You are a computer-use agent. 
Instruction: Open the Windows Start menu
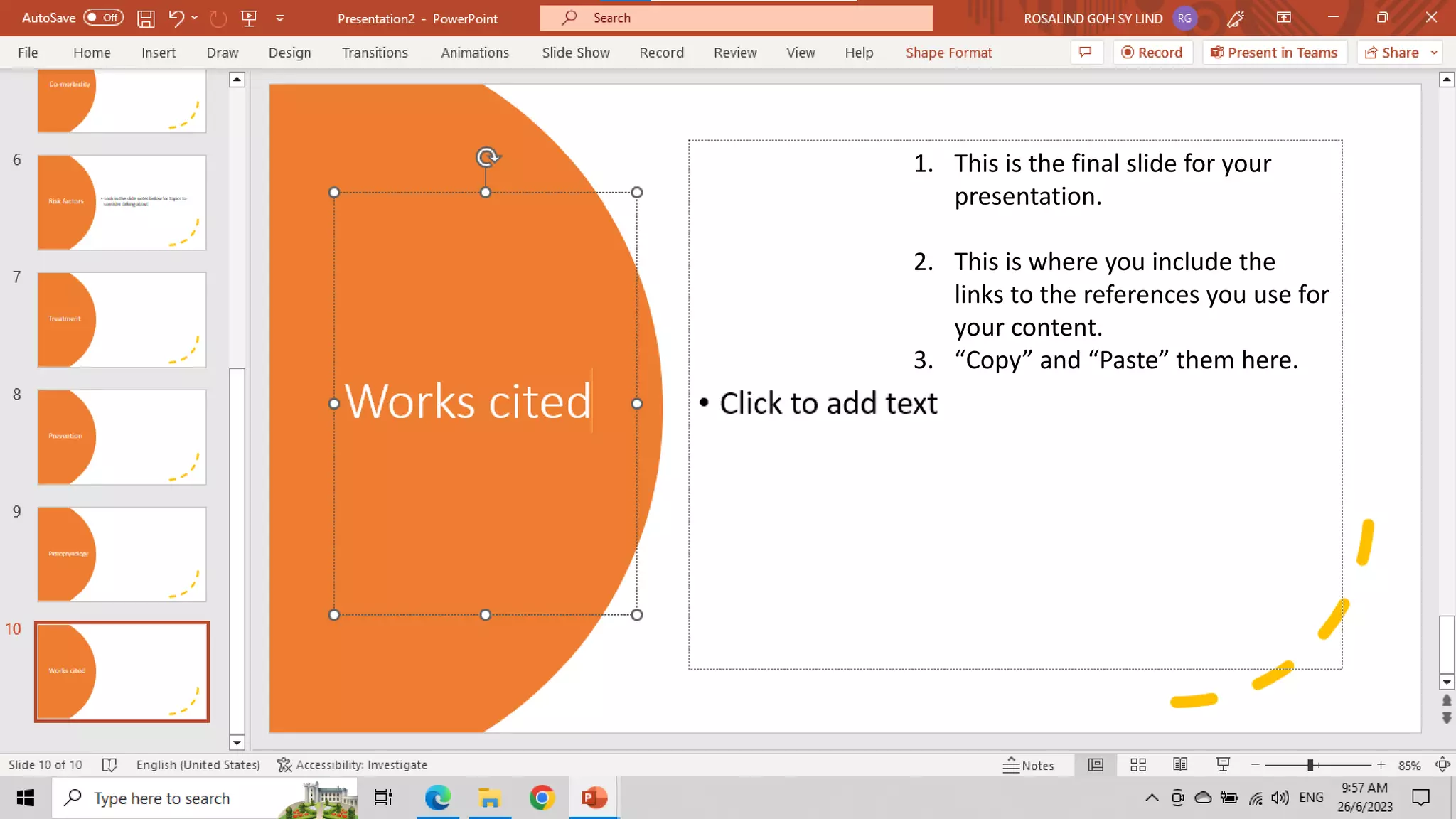[x=26, y=798]
